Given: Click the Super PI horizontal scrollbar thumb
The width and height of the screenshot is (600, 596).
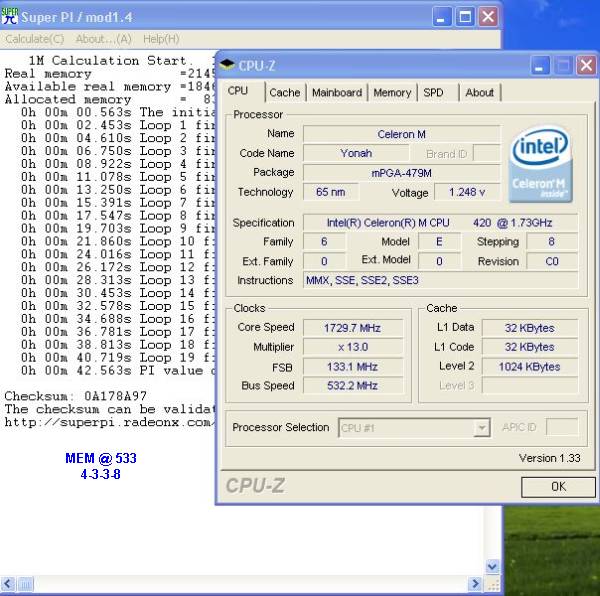Looking at the screenshot, I should point(26,584).
